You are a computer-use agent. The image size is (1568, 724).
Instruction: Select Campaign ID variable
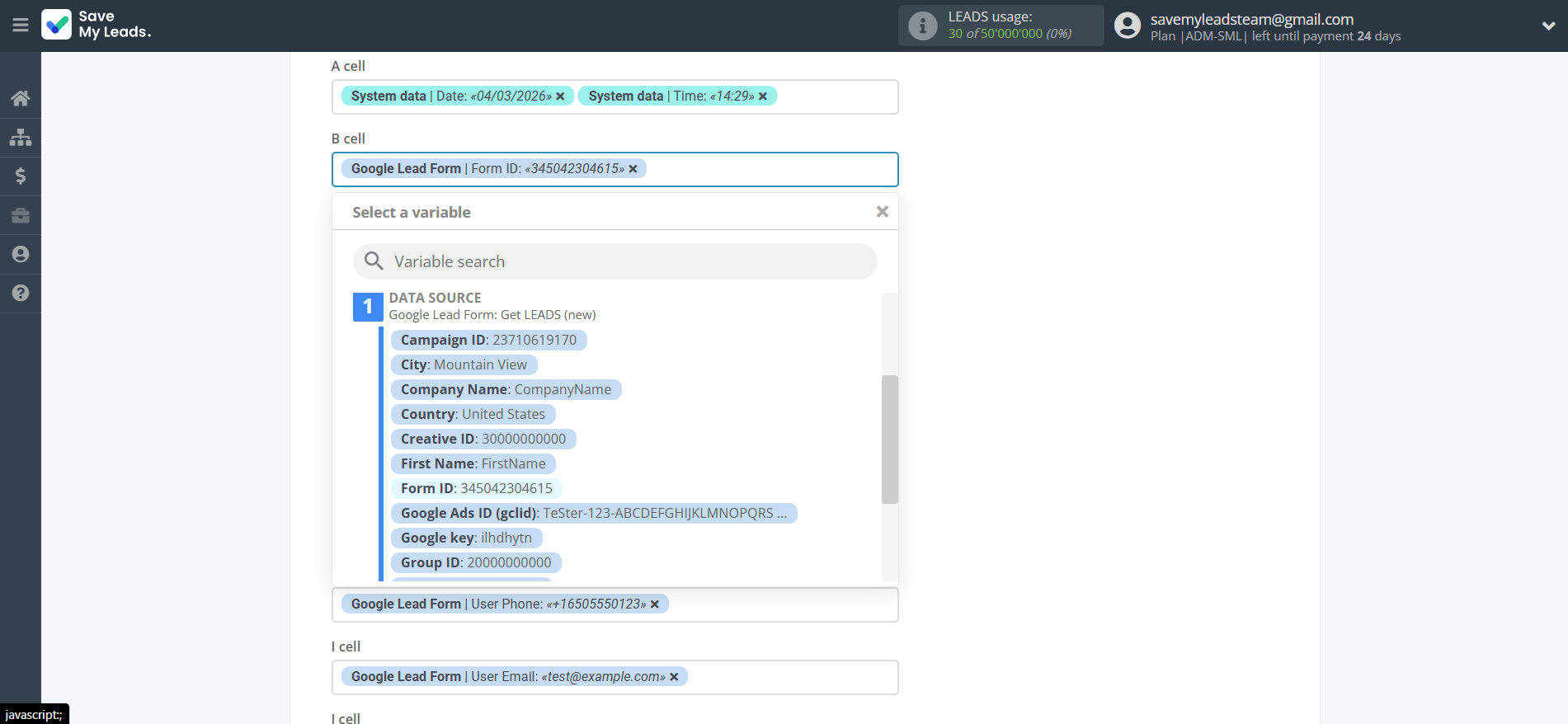pos(488,340)
